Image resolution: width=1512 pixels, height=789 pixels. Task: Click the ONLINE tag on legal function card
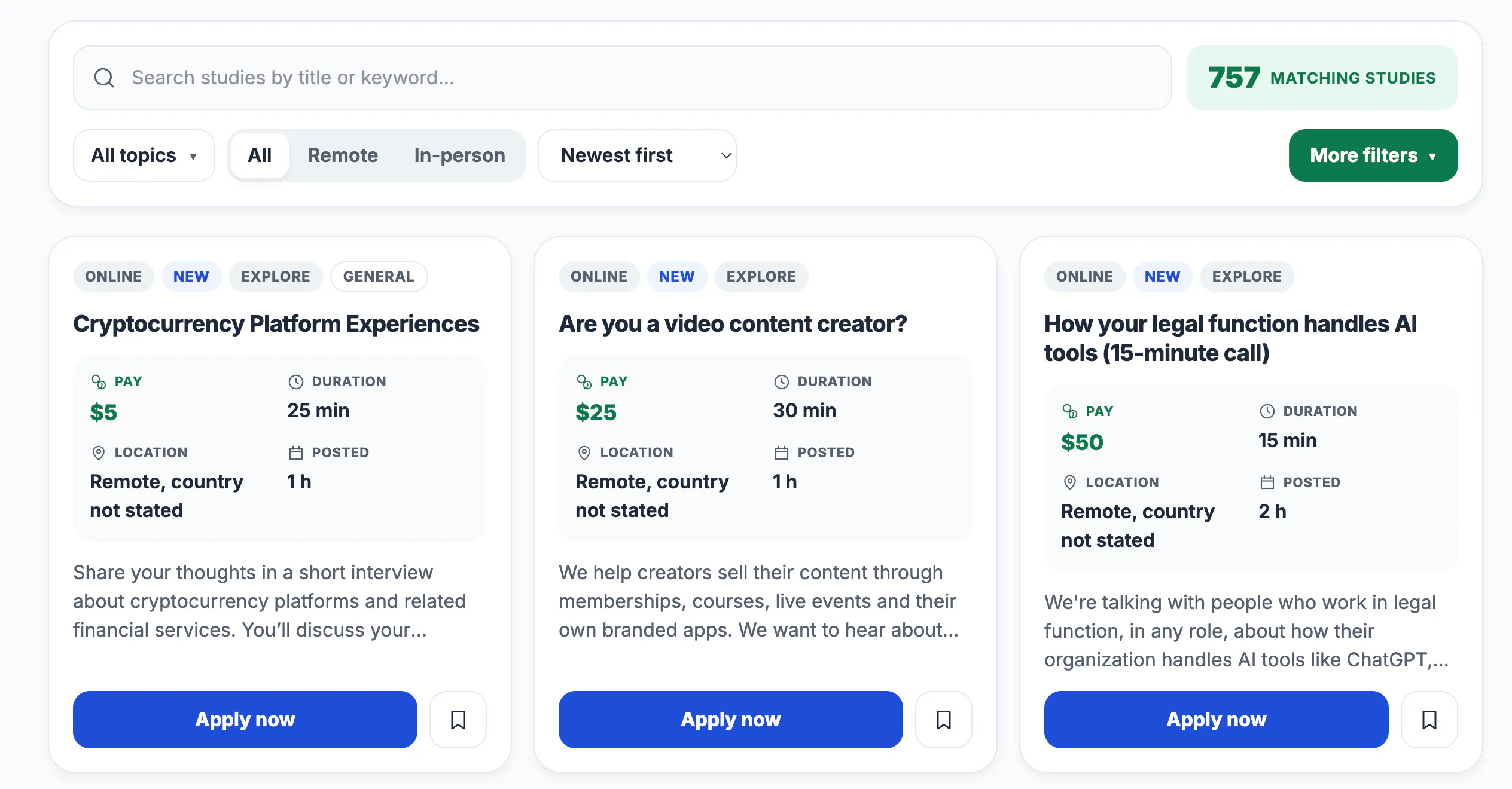[x=1084, y=277]
